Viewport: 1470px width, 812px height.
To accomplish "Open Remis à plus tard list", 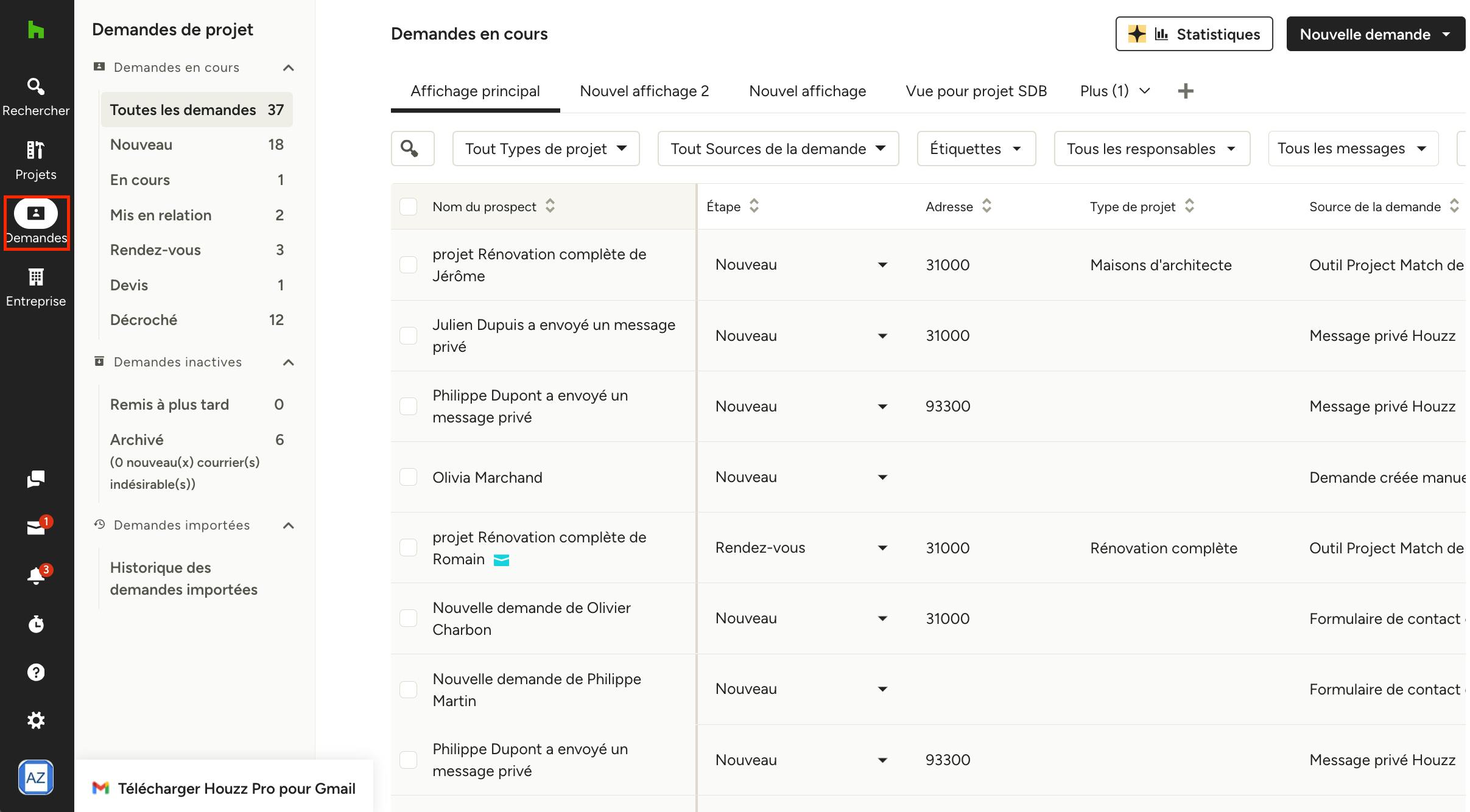I will click(197, 405).
